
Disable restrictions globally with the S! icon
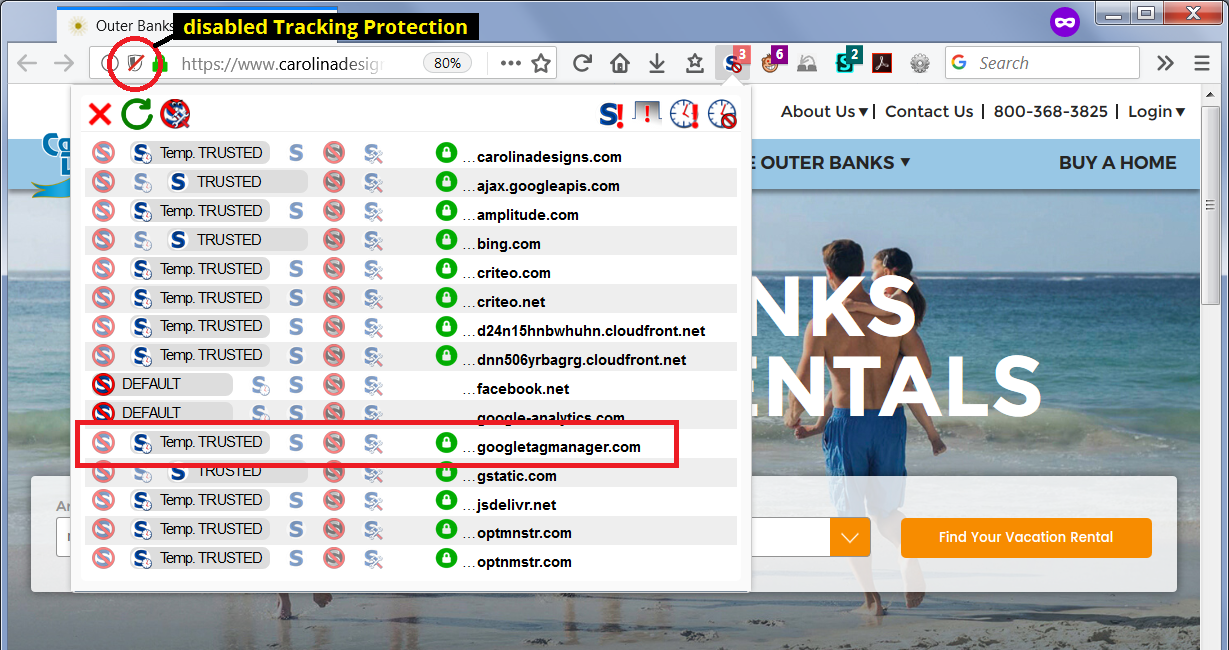tap(611, 114)
